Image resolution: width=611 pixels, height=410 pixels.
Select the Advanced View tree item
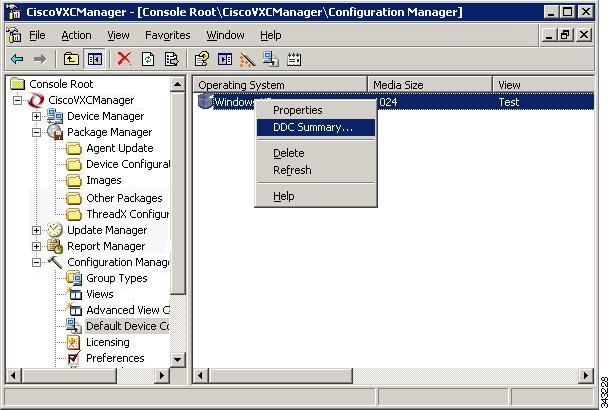click(128, 310)
